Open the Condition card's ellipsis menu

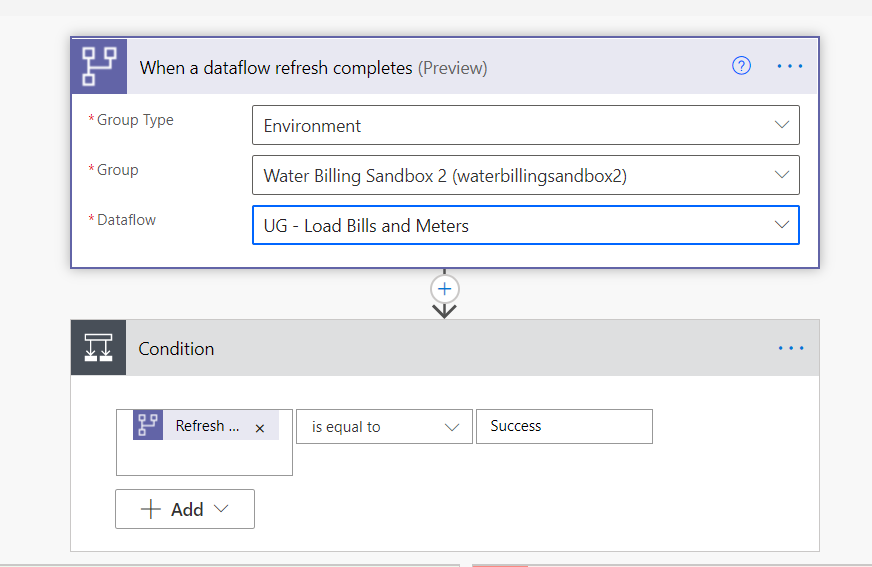coord(790,348)
